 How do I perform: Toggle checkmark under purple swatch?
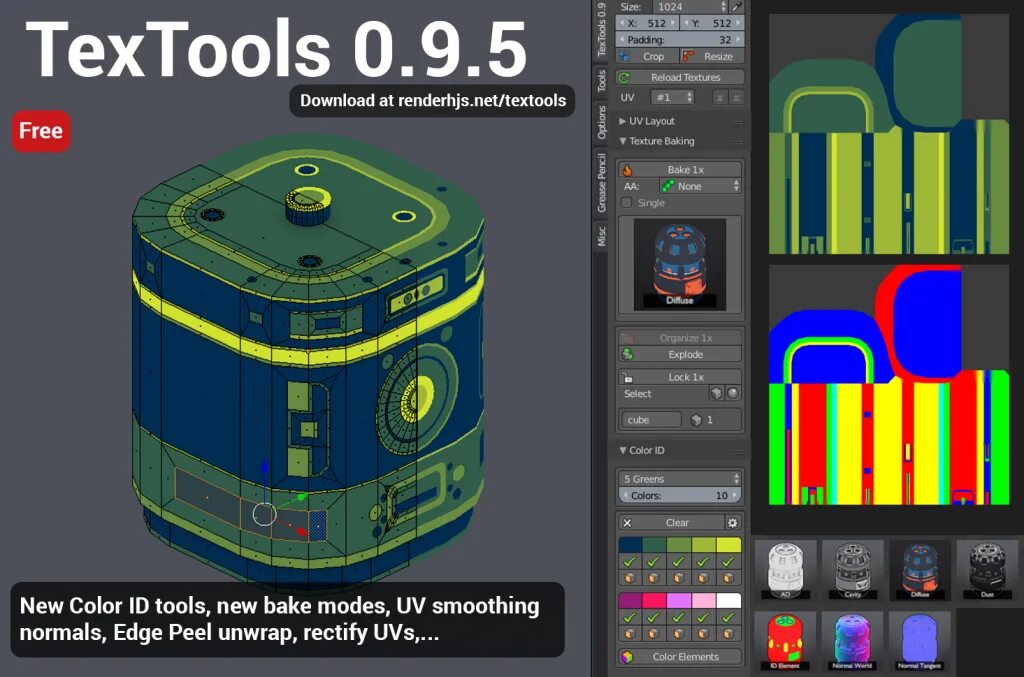point(630,617)
